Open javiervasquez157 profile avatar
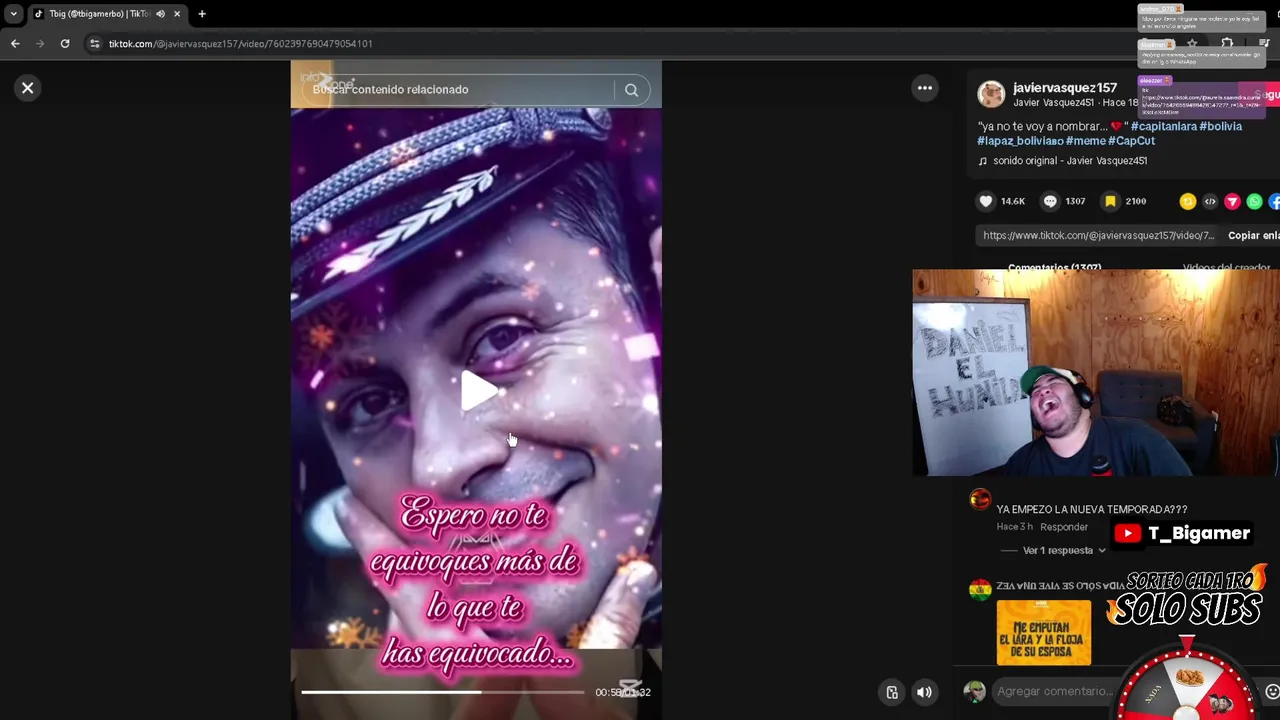 pos(991,94)
